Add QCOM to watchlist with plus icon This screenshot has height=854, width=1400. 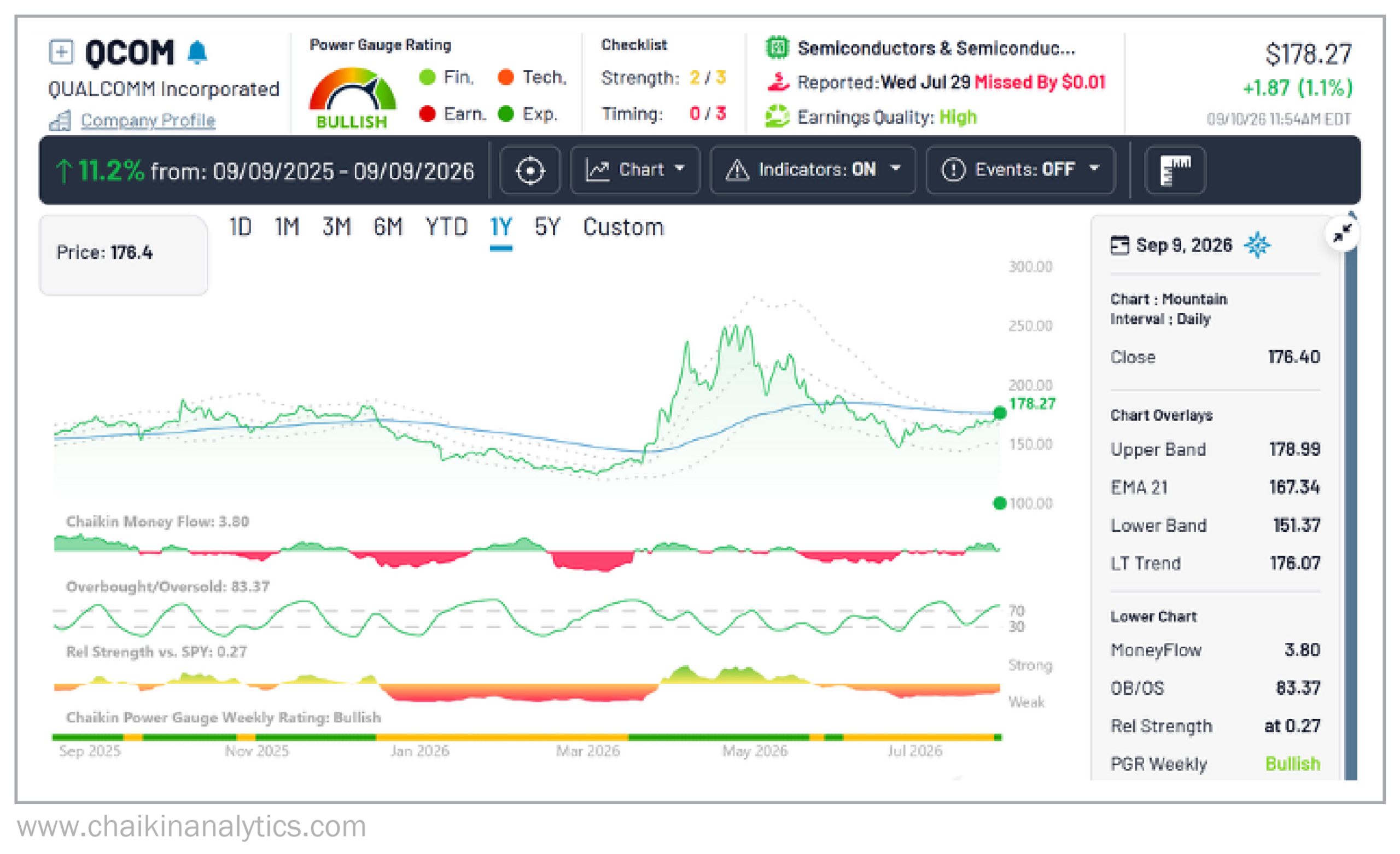click(61, 52)
